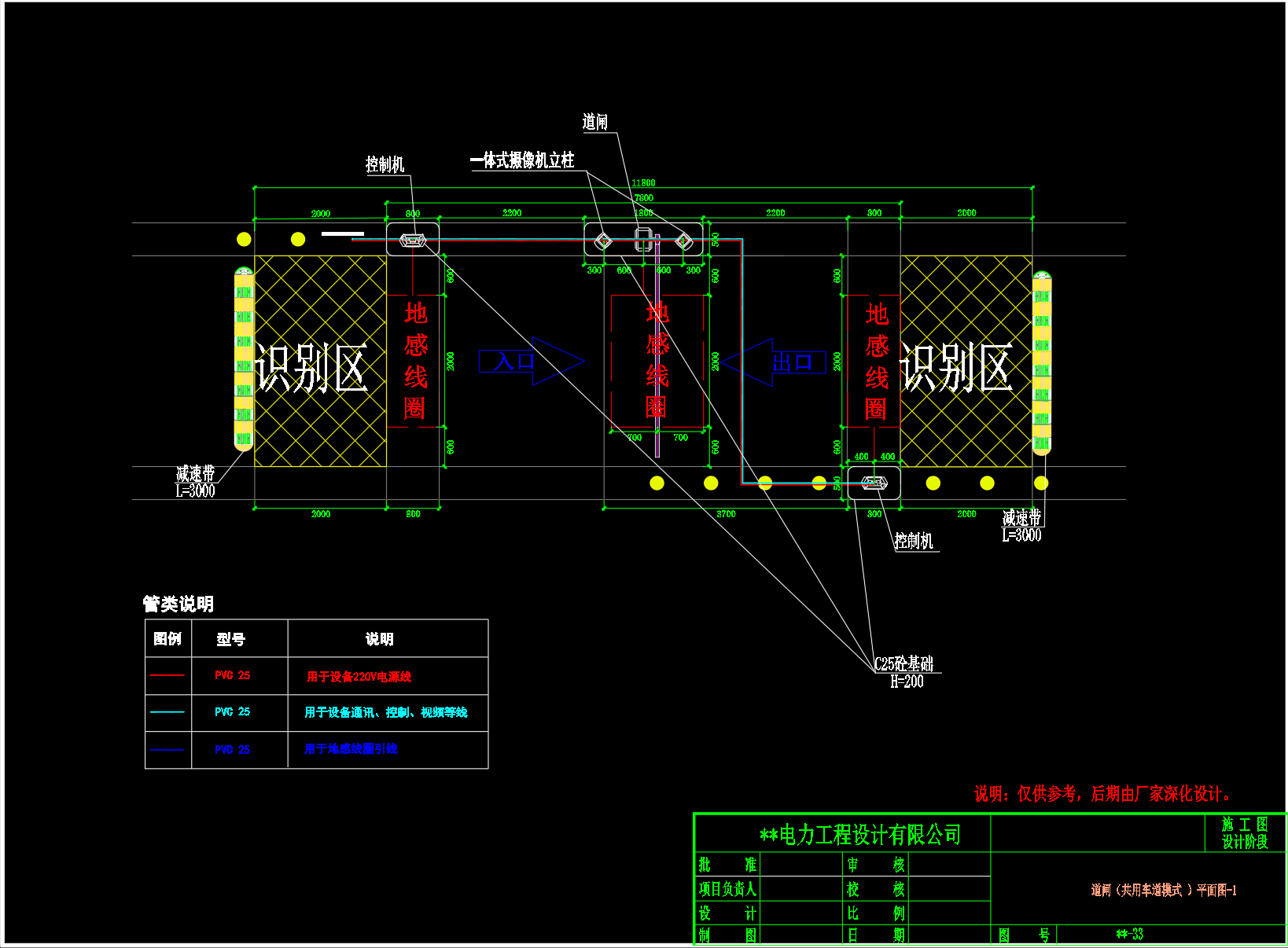Click the 比例 title block cell

pyautogui.click(x=876, y=913)
